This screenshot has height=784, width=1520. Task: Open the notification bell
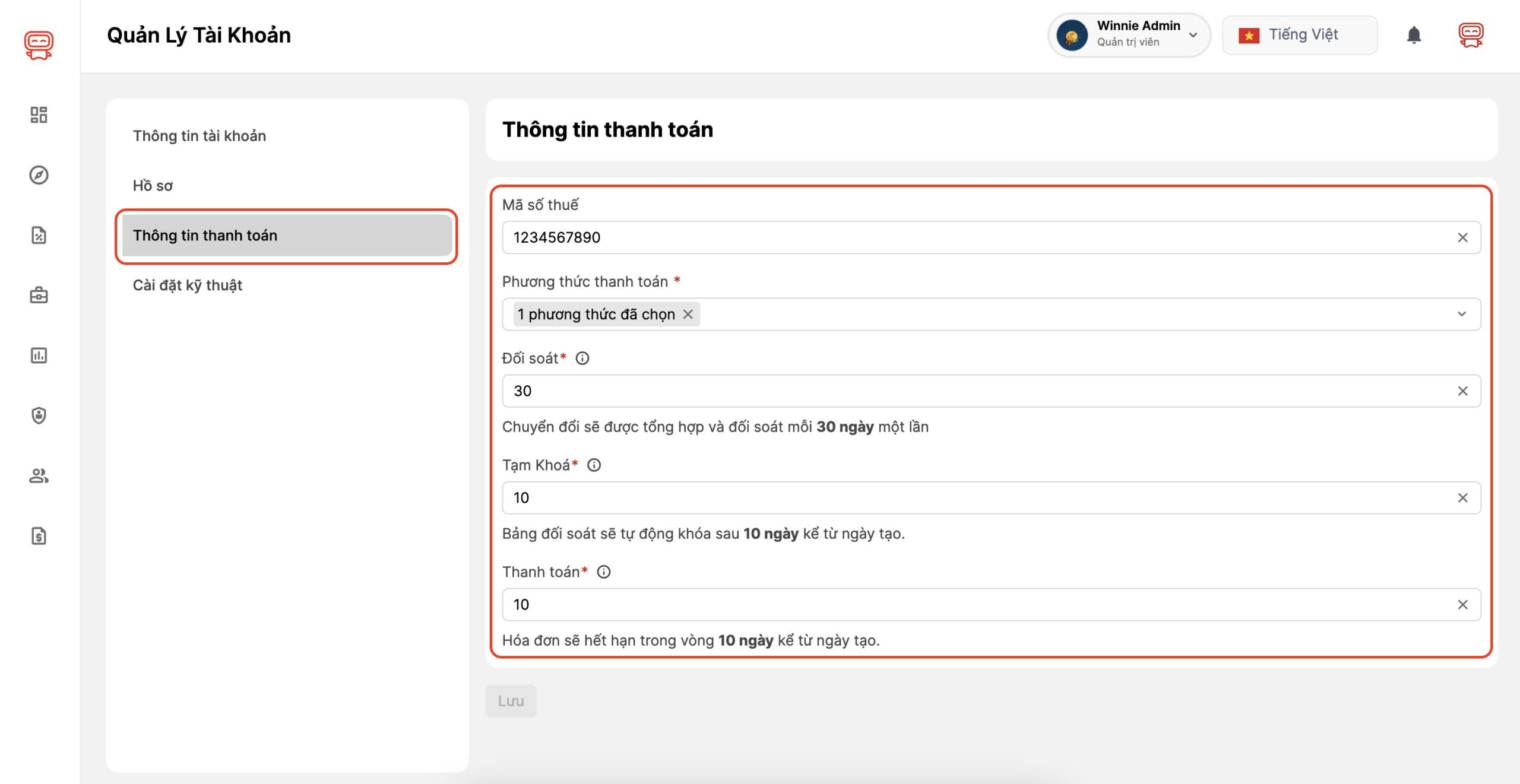1414,35
